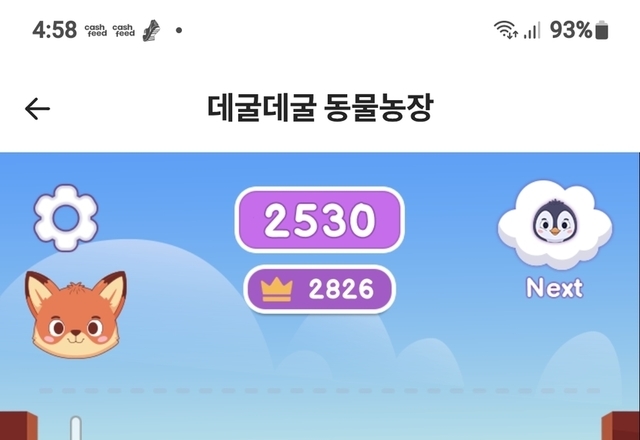Viewport: 640px width, 440px height.
Task: Tap the penguin in the Next cloud
Action: (555, 221)
